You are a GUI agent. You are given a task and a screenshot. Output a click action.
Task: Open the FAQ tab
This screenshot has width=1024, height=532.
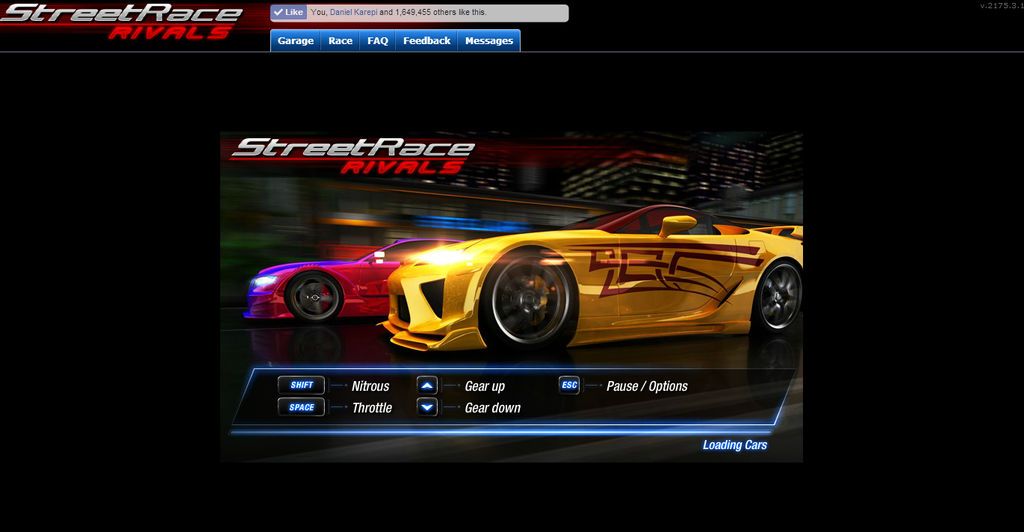pyautogui.click(x=377, y=40)
